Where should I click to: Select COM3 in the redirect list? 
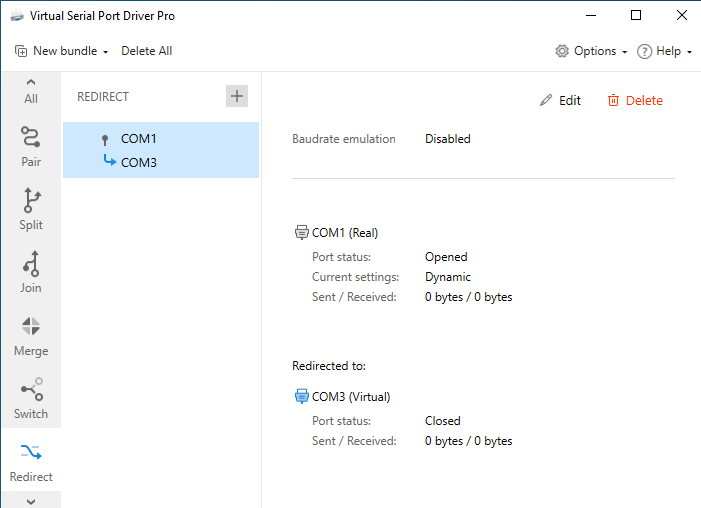[x=139, y=162]
